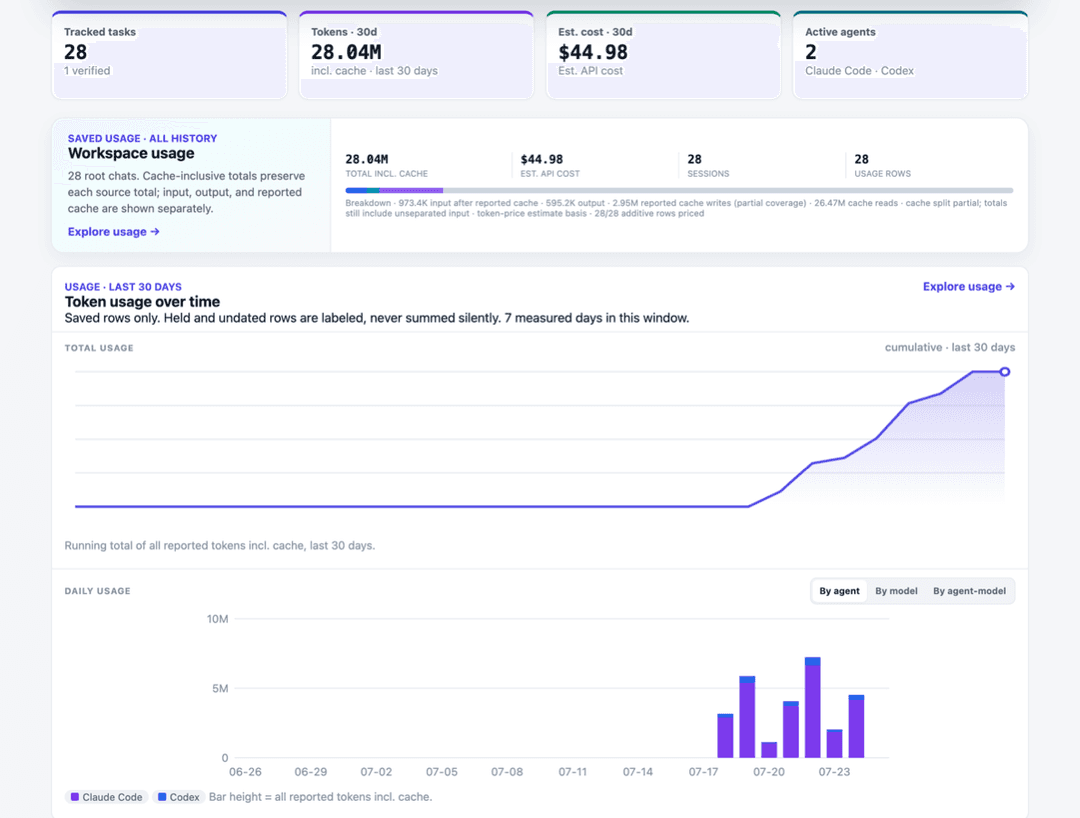The image size is (1080, 818).
Task: Click the Tokens 30d card
Action: point(416,55)
